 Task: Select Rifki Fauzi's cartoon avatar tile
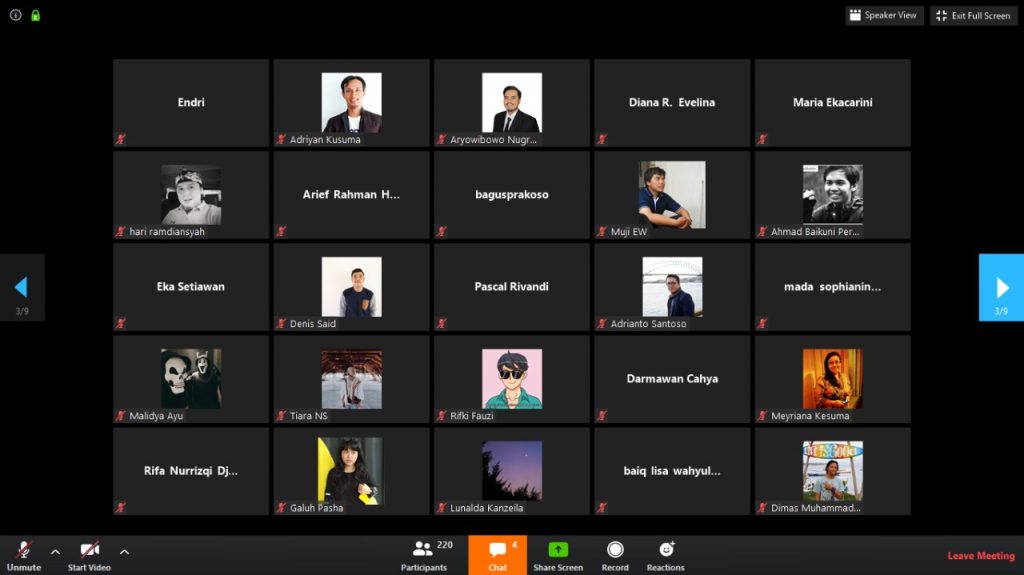(x=511, y=379)
